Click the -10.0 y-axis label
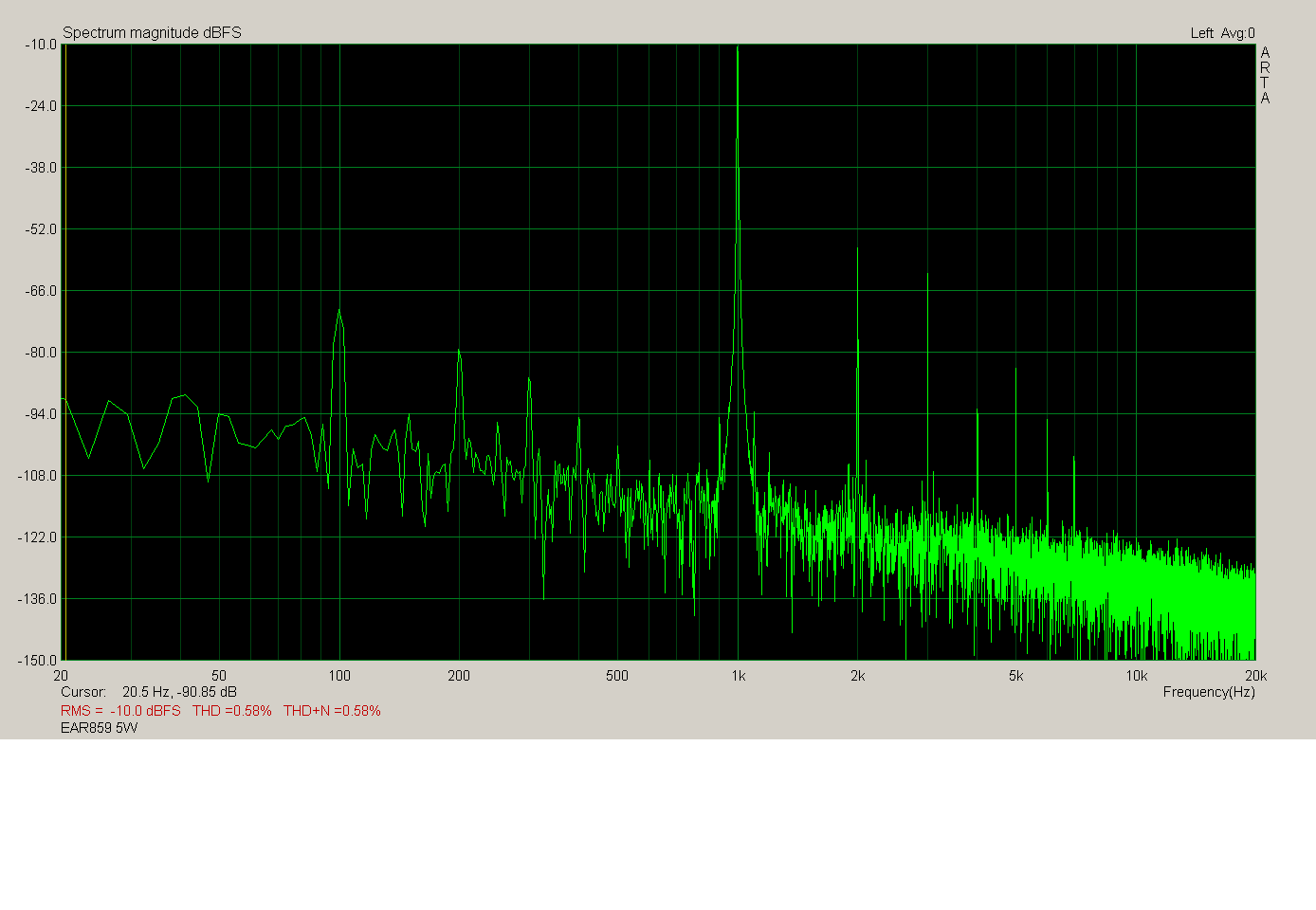 coord(41,44)
